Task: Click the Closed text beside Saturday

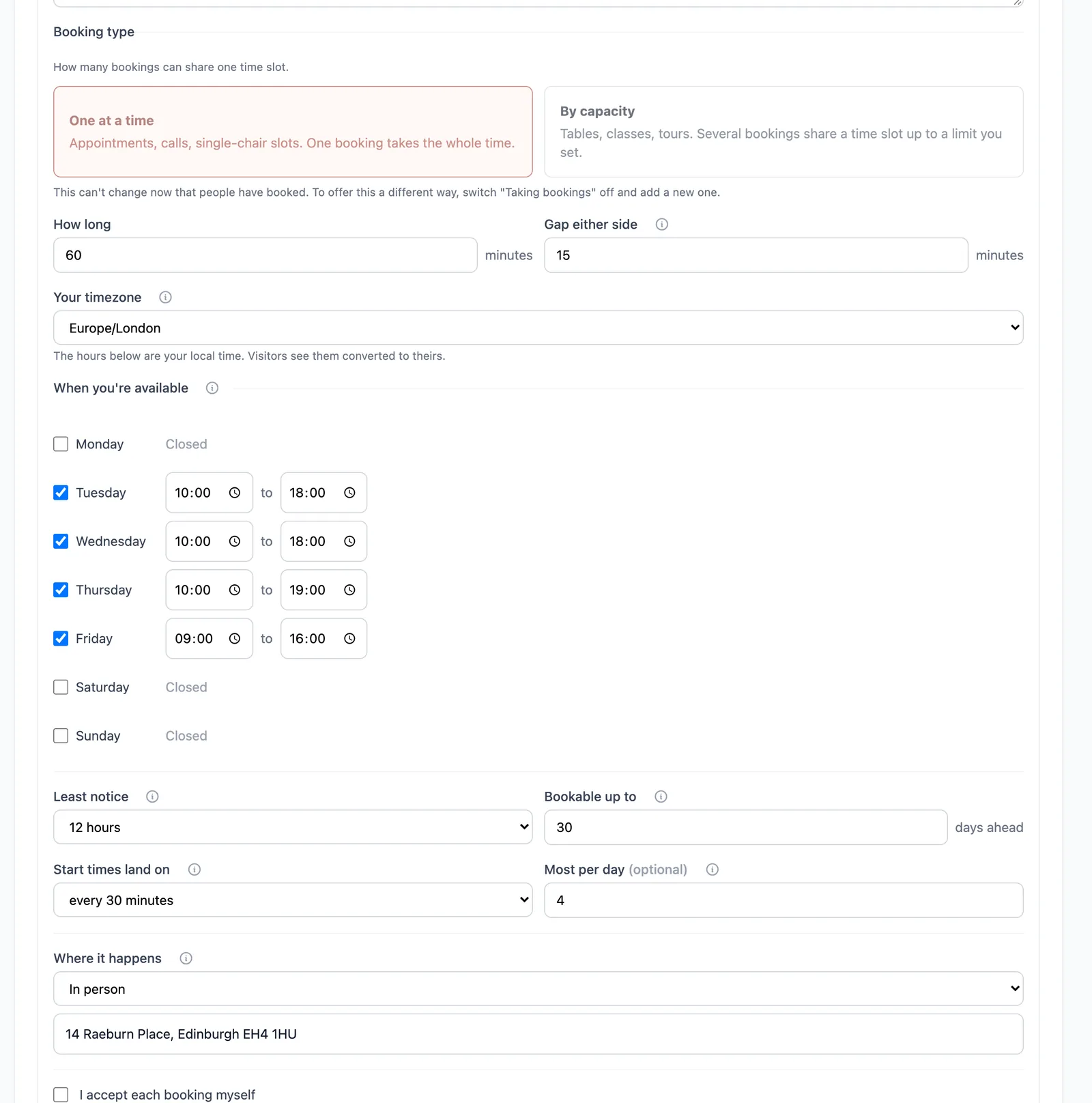Action: (x=186, y=687)
